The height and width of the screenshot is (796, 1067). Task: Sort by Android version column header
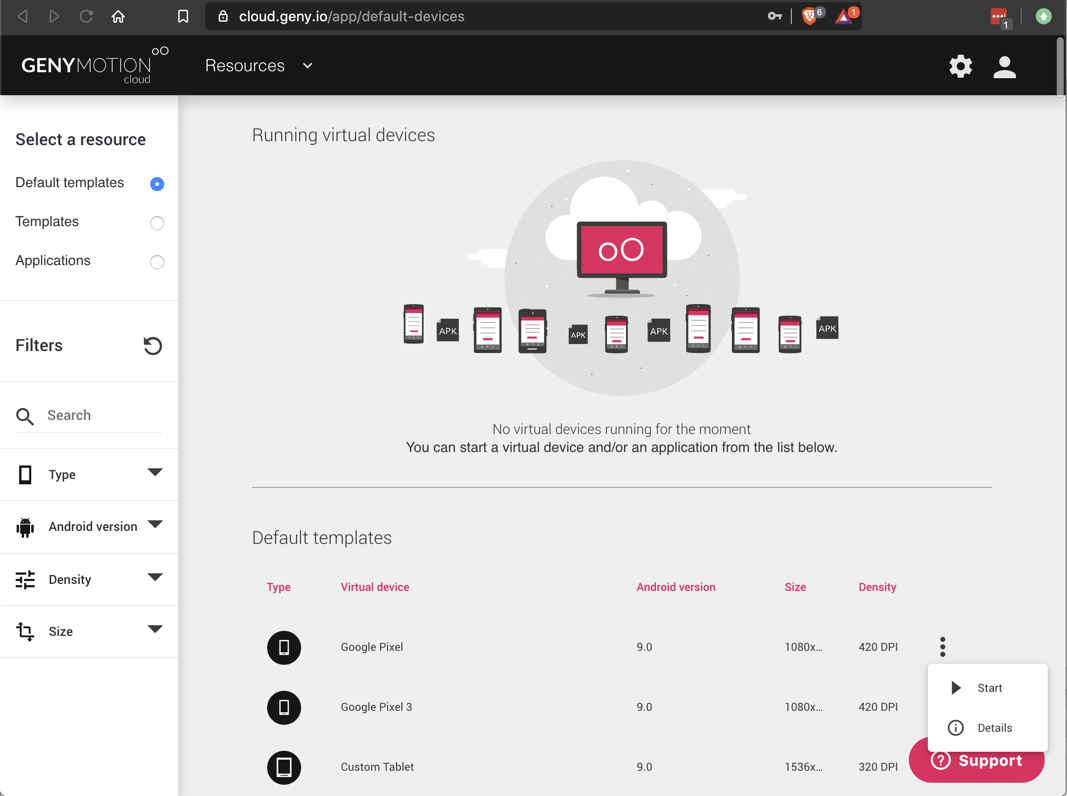click(676, 587)
